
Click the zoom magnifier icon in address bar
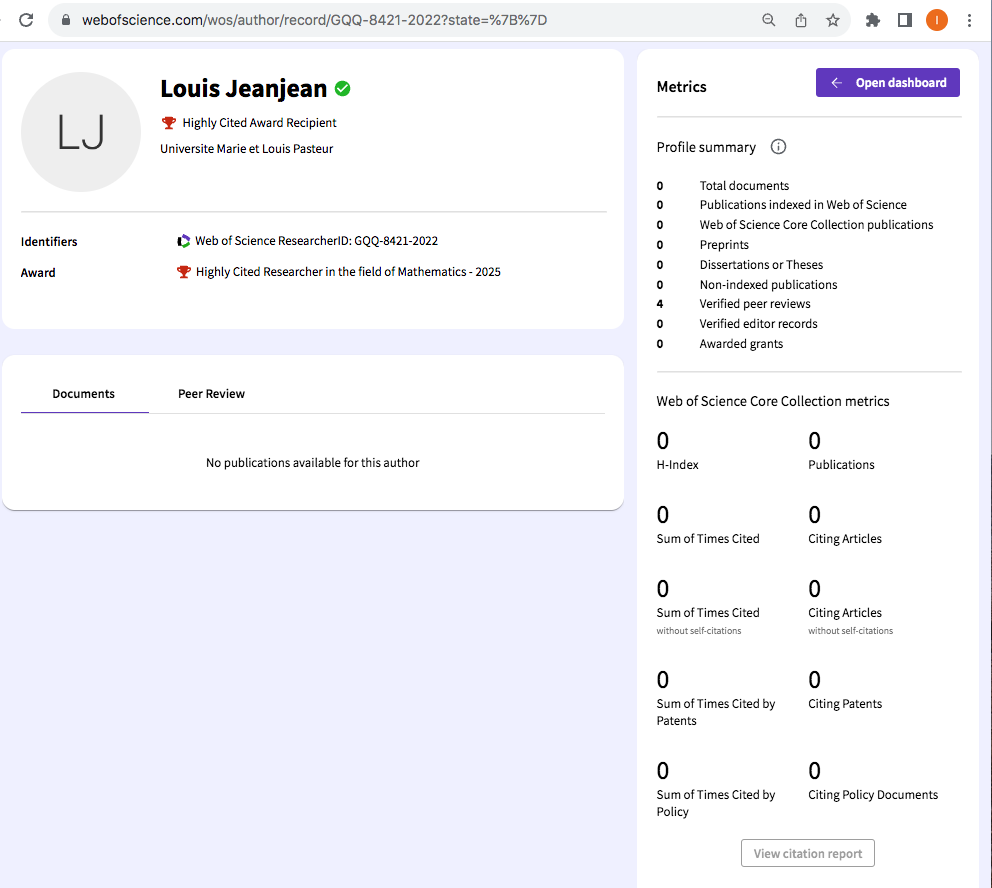[x=769, y=20]
